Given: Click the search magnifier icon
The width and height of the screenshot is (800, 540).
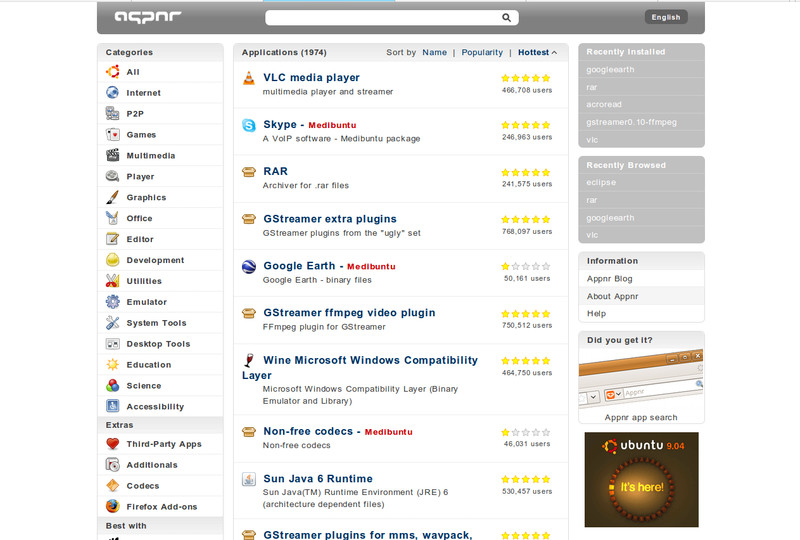Looking at the screenshot, I should click(x=506, y=17).
